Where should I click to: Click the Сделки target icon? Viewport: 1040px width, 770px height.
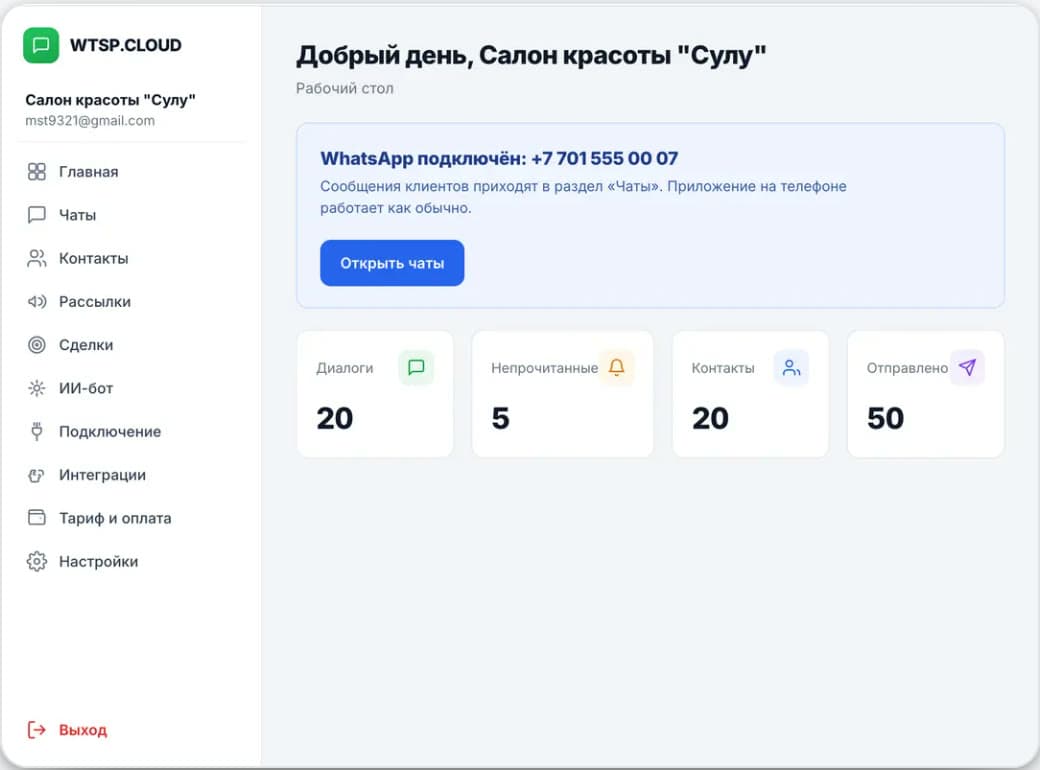coord(36,345)
